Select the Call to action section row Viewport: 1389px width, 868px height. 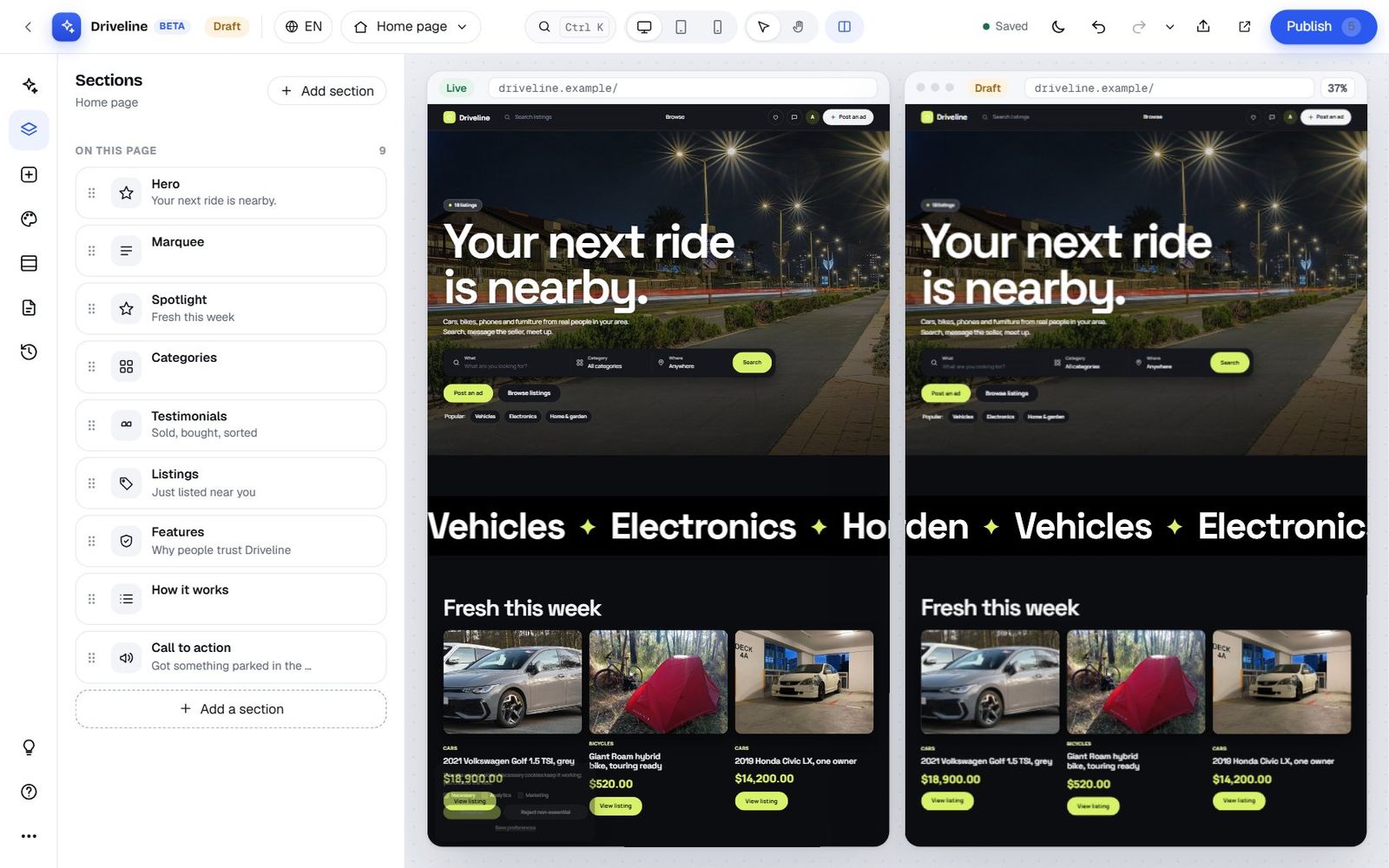(231, 657)
